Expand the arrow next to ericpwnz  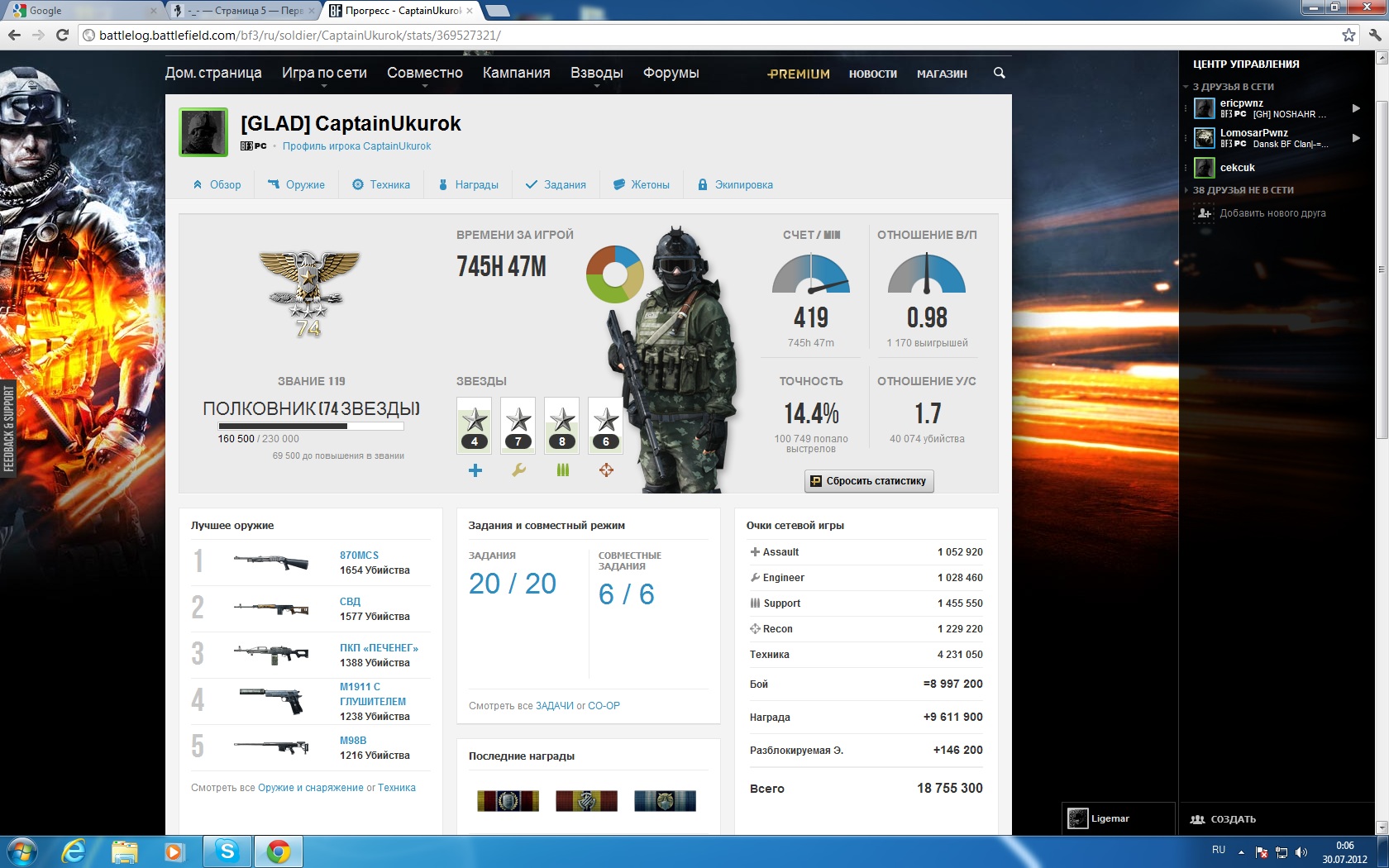click(1356, 108)
